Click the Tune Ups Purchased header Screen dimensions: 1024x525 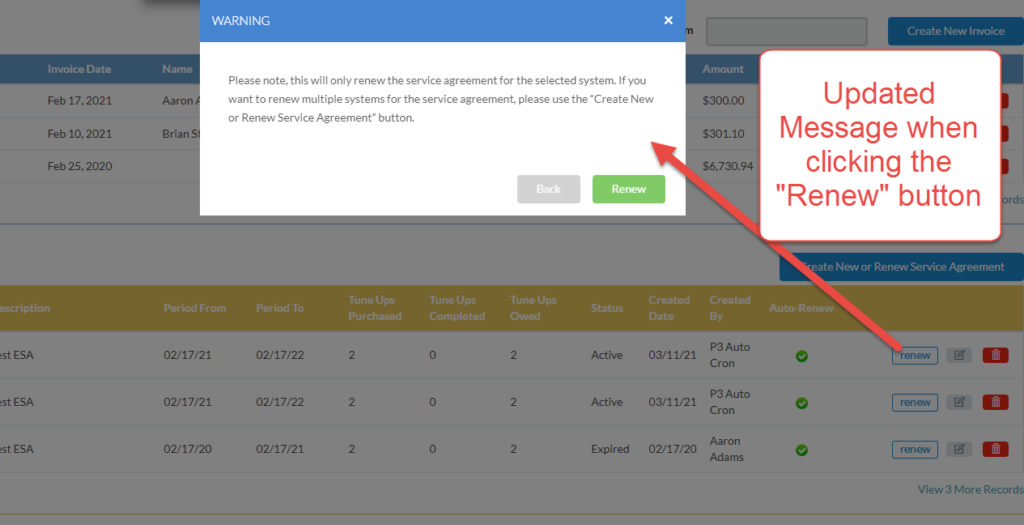point(374,308)
